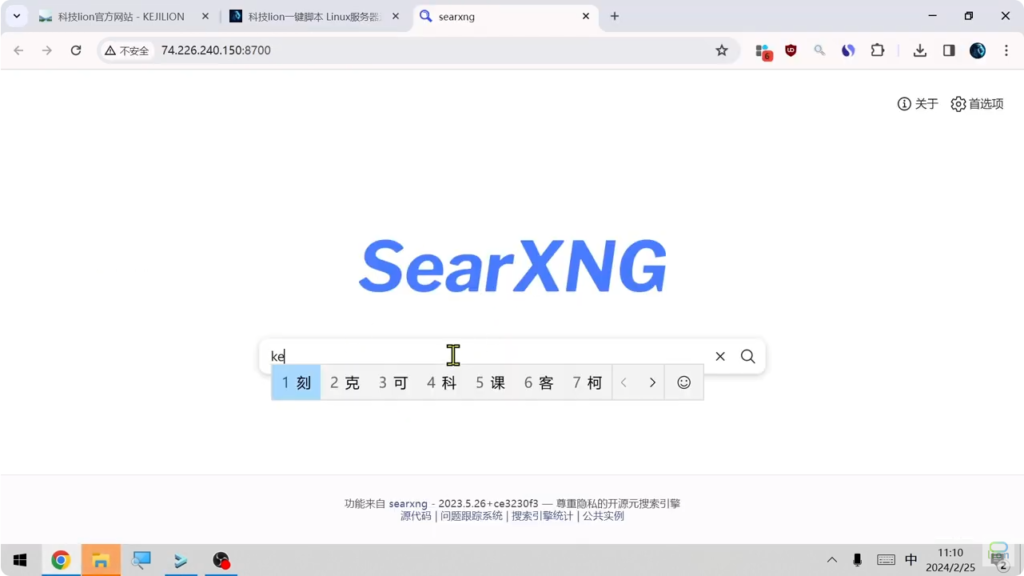Open preferences via the 首选项 gear

[x=977, y=104]
